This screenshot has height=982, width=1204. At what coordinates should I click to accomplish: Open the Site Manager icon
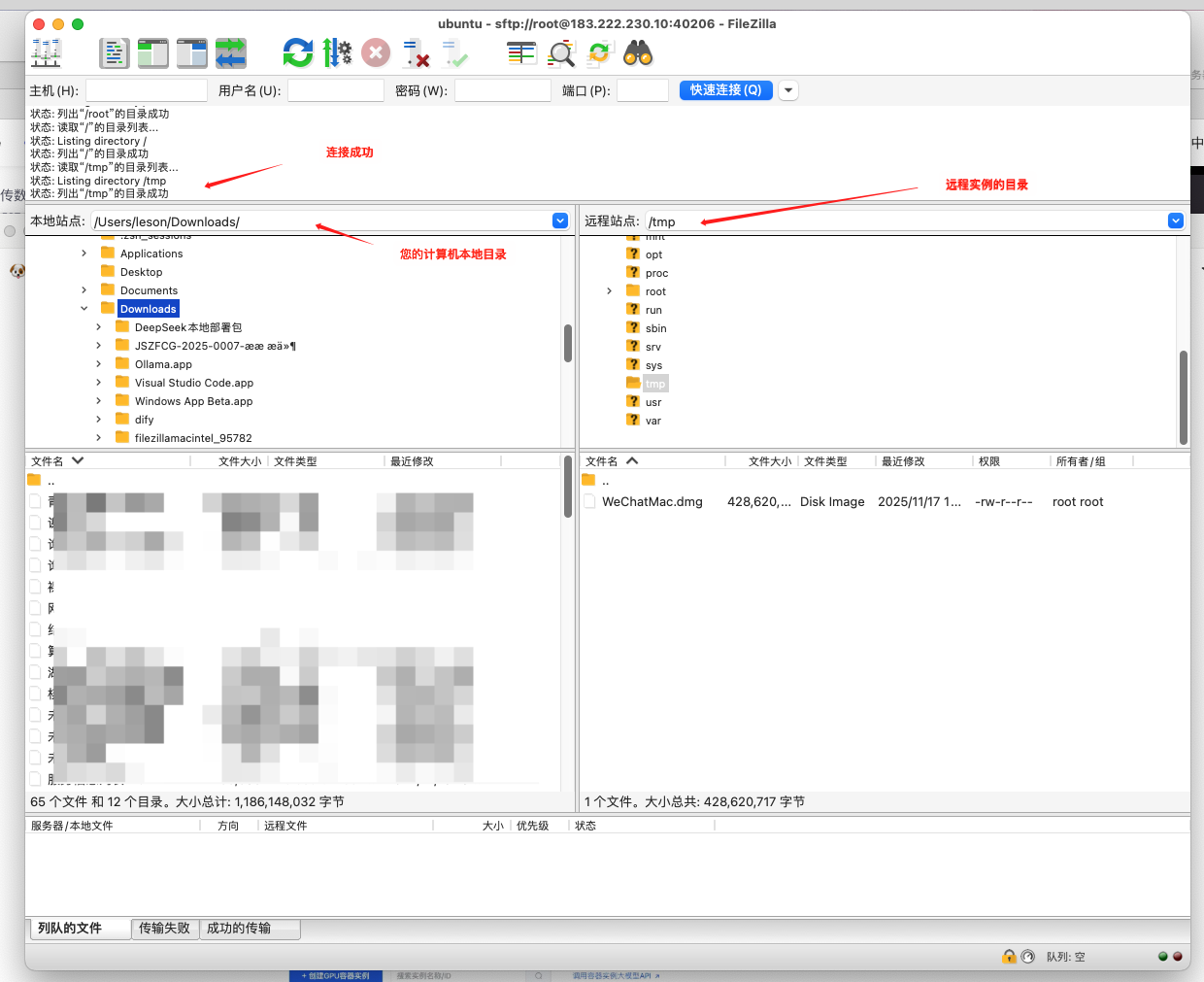46,53
